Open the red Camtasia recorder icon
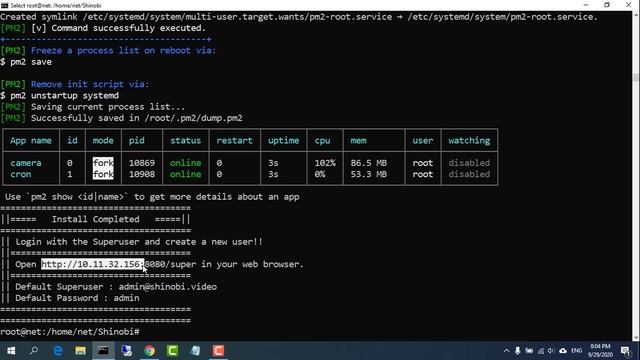Image resolution: width=640 pixels, height=360 pixels. point(218,351)
